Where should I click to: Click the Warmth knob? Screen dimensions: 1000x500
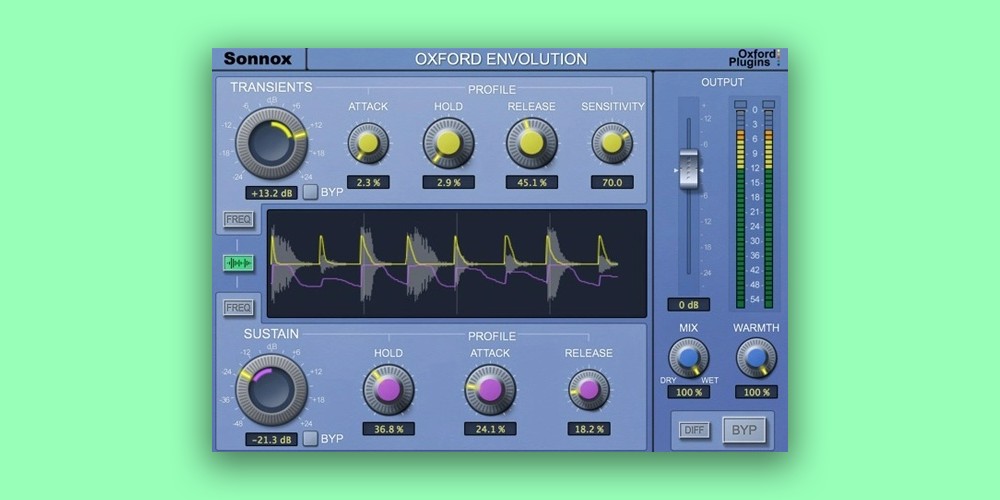pos(756,357)
